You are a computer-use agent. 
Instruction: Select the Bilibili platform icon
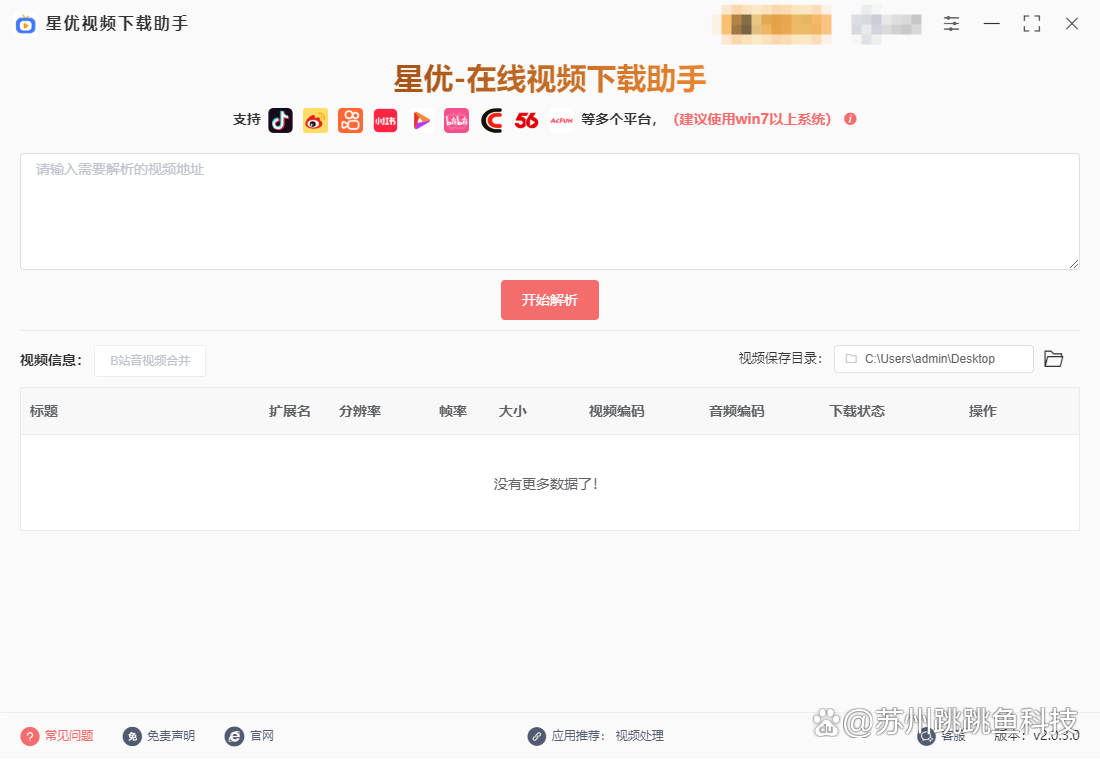pos(456,120)
